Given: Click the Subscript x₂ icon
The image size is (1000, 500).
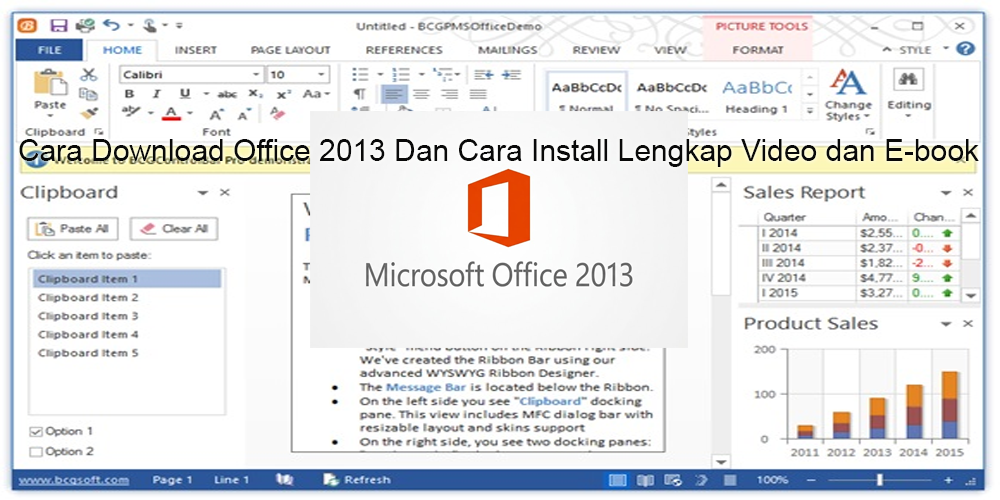Looking at the screenshot, I should [255, 94].
